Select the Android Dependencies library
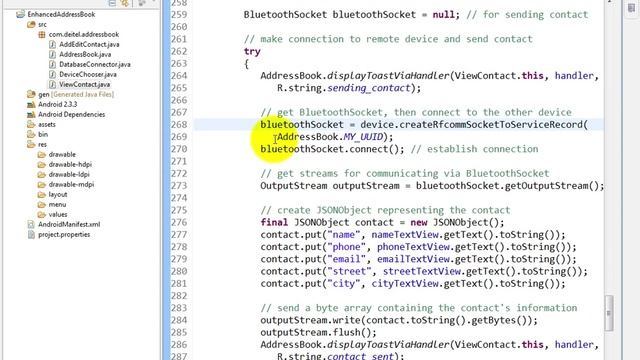 [71, 114]
